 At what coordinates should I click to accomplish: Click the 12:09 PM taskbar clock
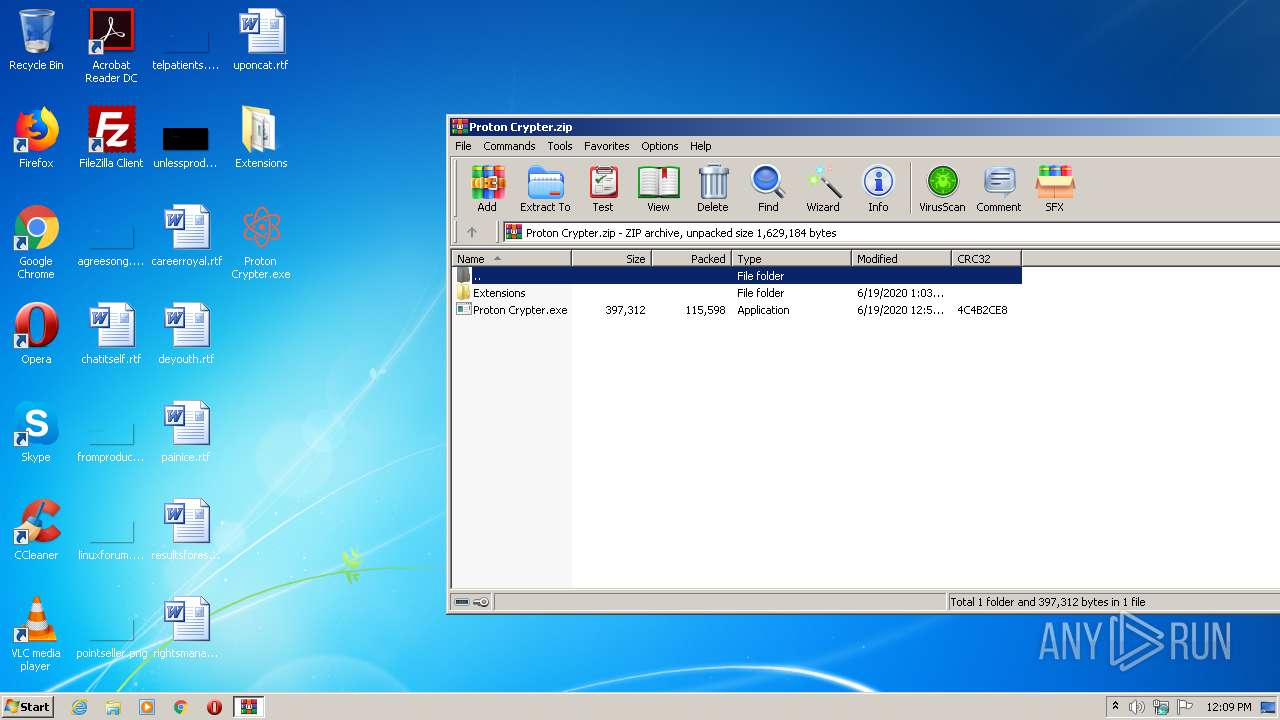[1229, 707]
